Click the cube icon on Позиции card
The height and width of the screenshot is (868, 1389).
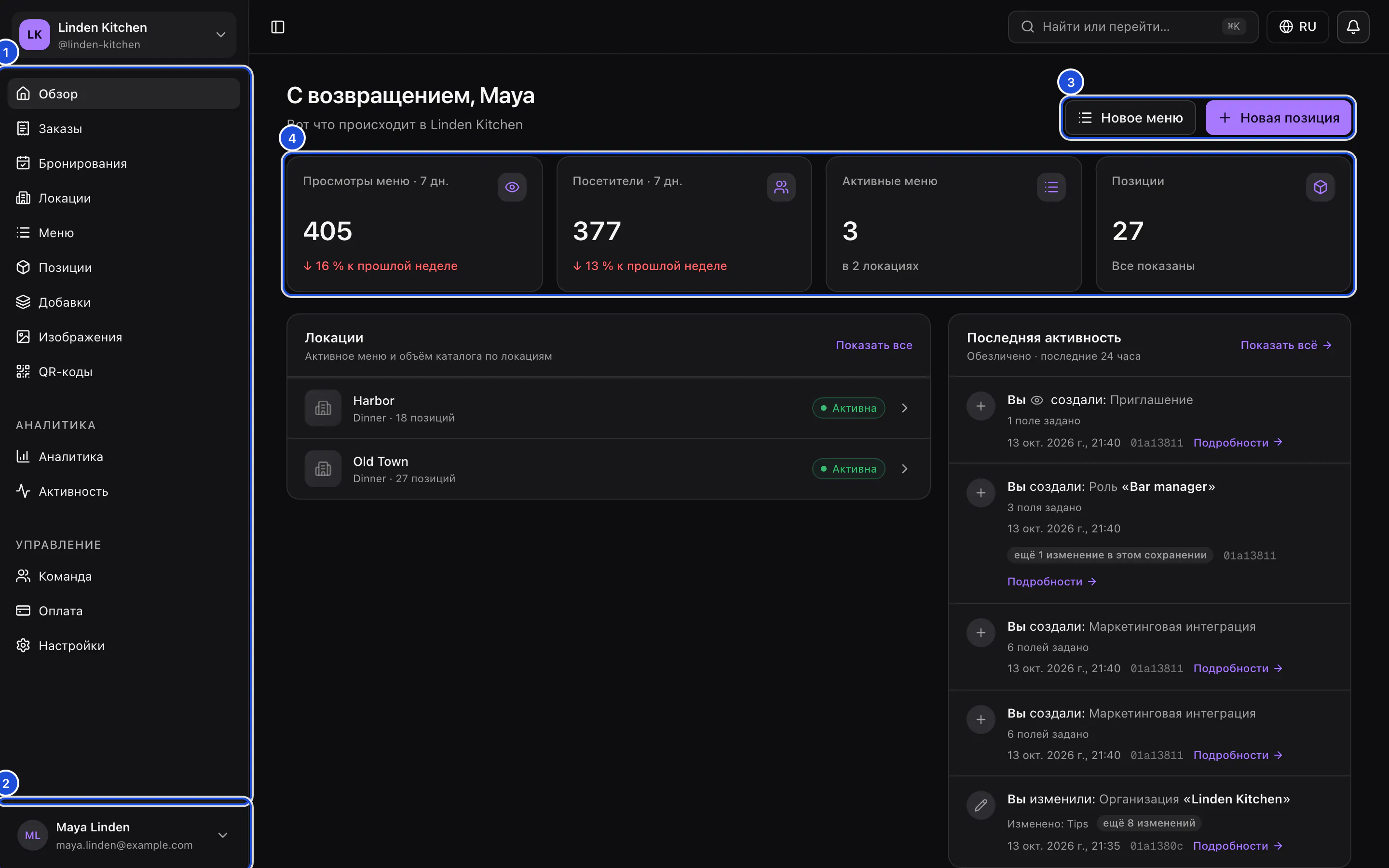pos(1320,187)
